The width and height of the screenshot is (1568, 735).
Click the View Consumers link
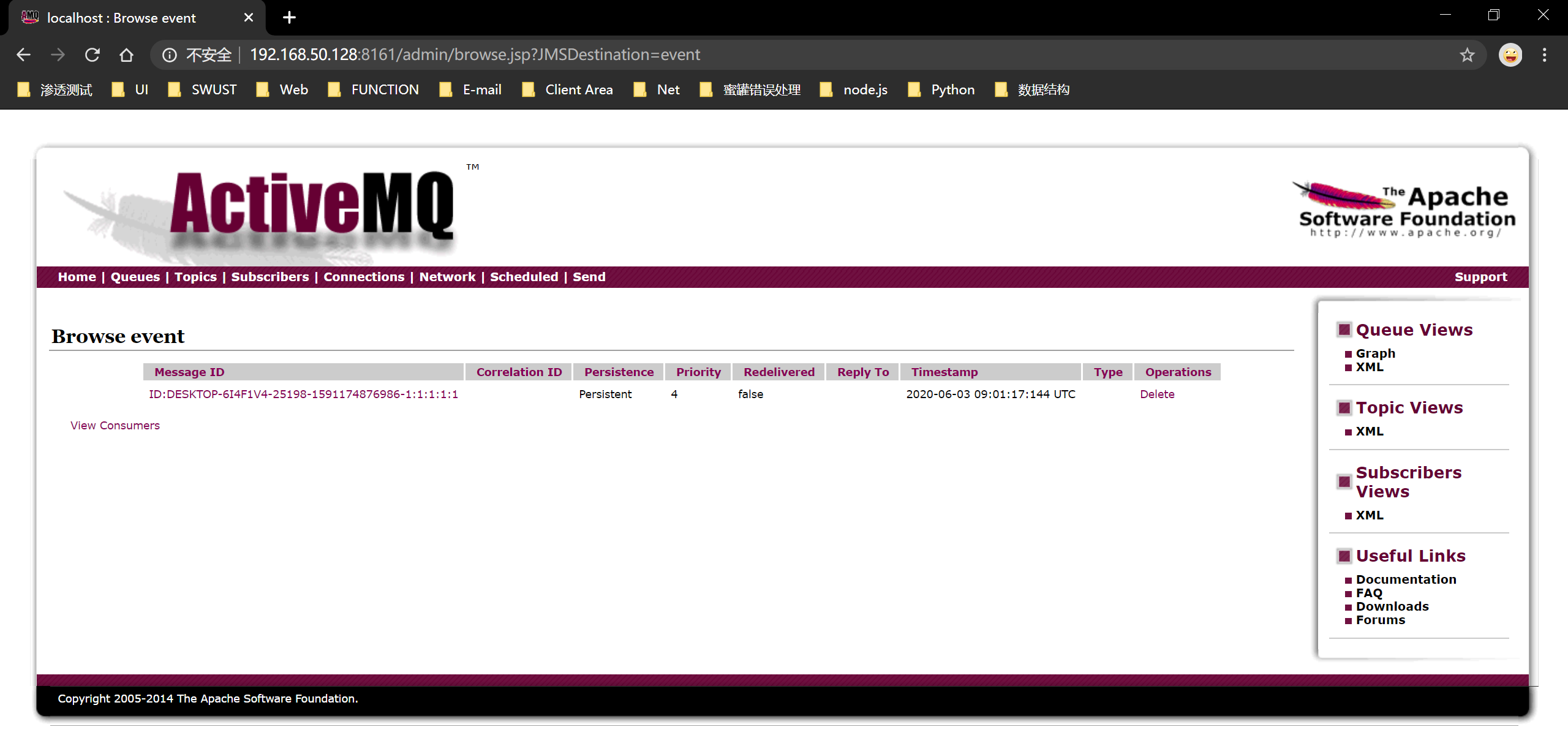(115, 426)
